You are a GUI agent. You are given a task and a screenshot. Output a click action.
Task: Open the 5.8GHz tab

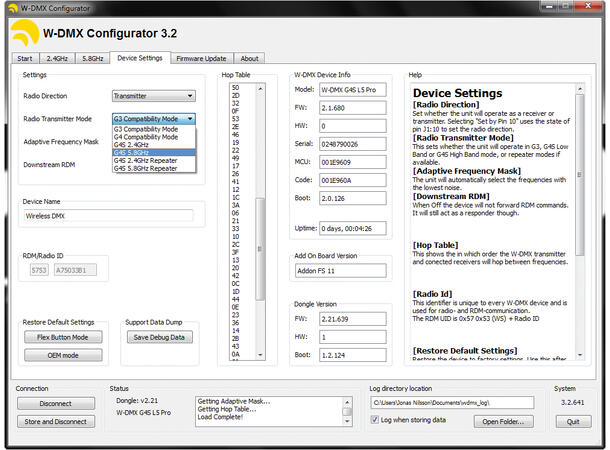coord(93,58)
